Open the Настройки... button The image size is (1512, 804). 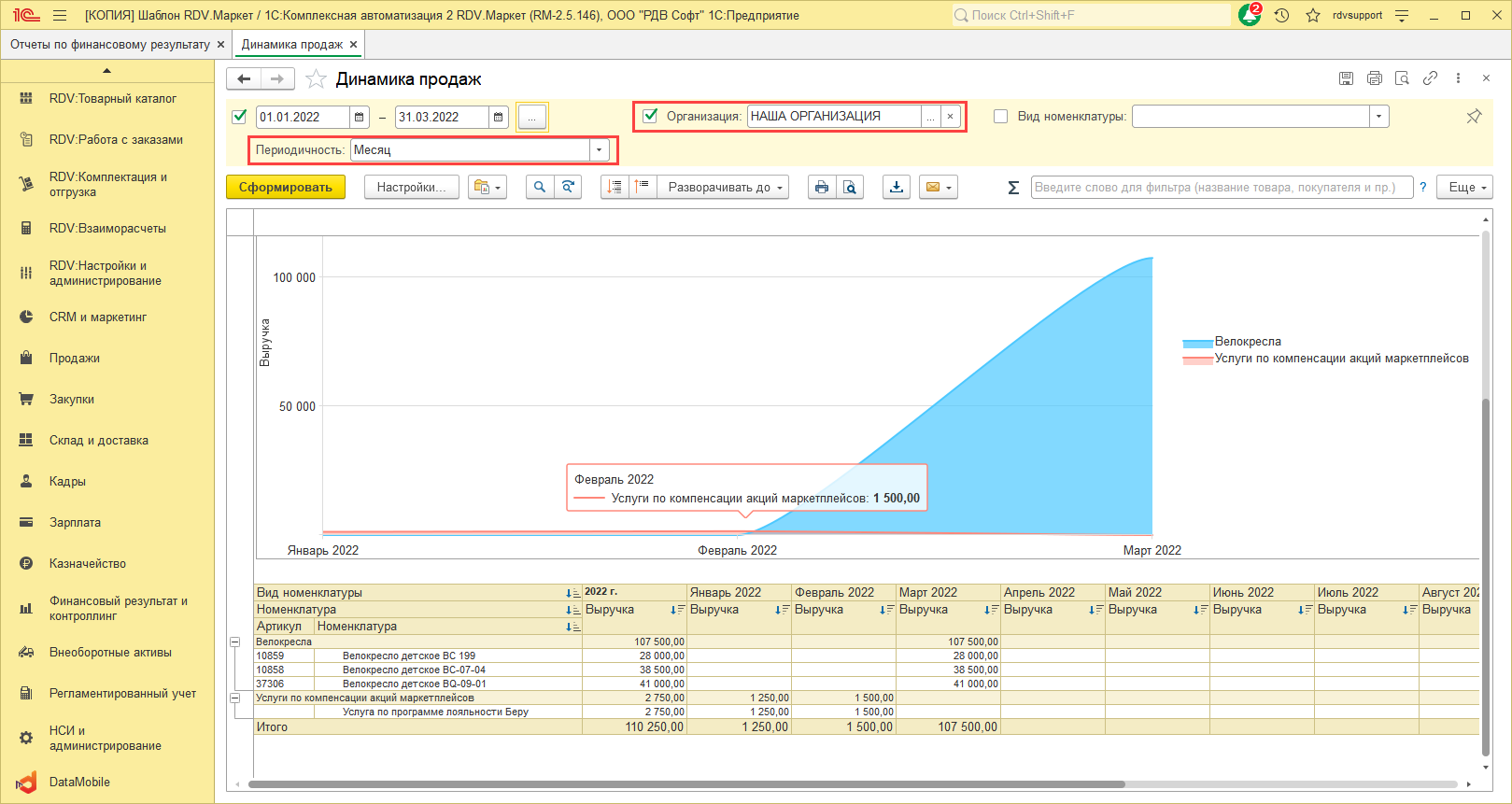click(x=411, y=188)
